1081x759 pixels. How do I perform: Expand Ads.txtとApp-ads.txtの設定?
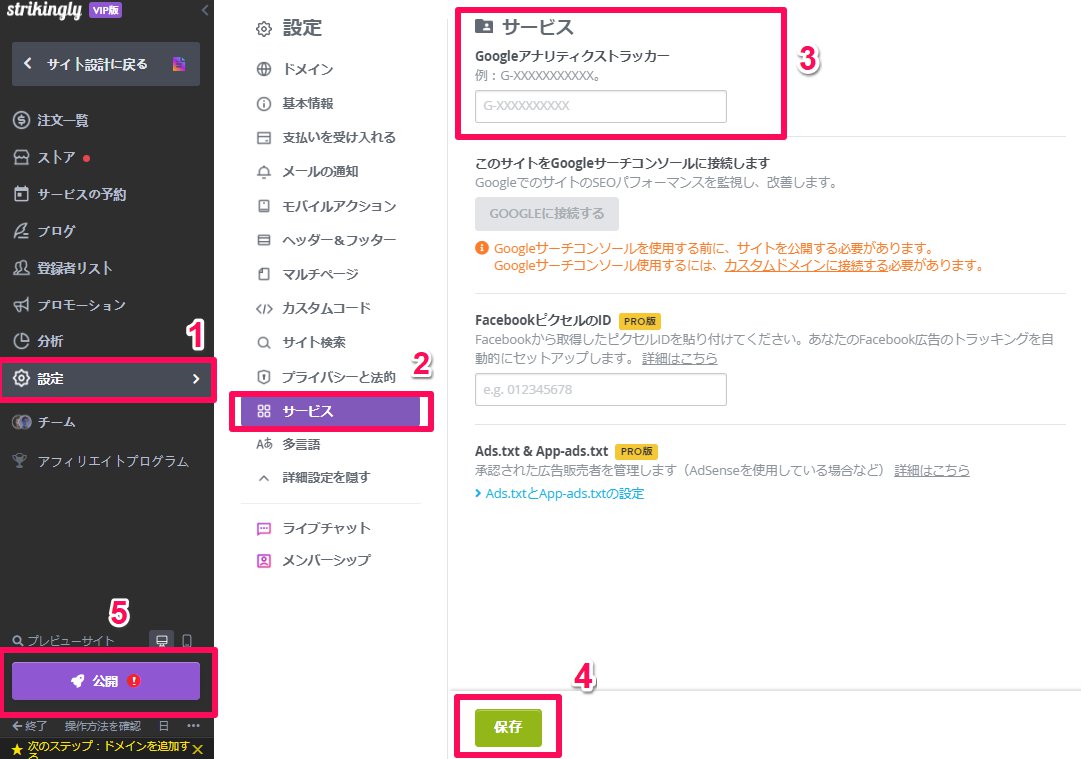[x=560, y=494]
